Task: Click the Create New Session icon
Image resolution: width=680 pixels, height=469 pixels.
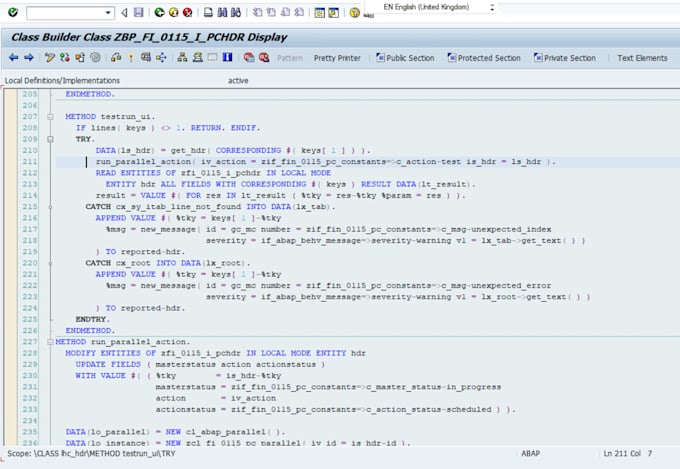Action: [x=320, y=13]
